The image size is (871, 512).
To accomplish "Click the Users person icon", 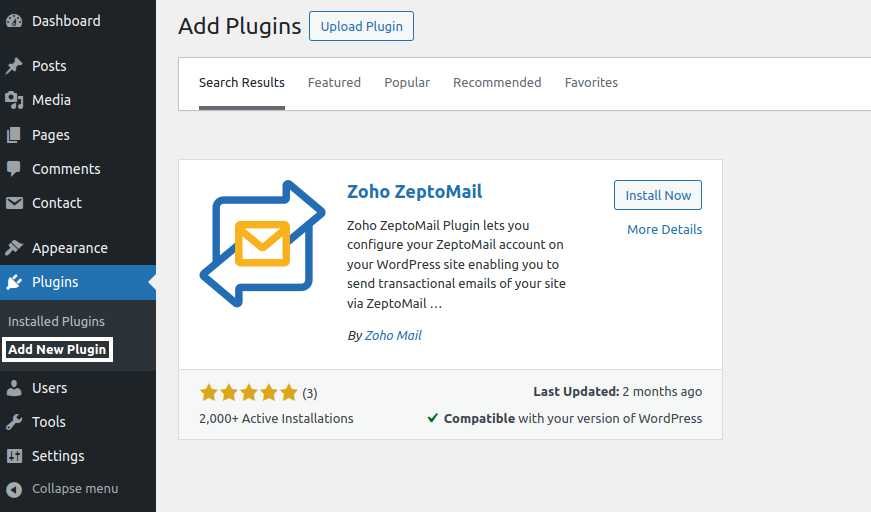I will click(x=14, y=388).
